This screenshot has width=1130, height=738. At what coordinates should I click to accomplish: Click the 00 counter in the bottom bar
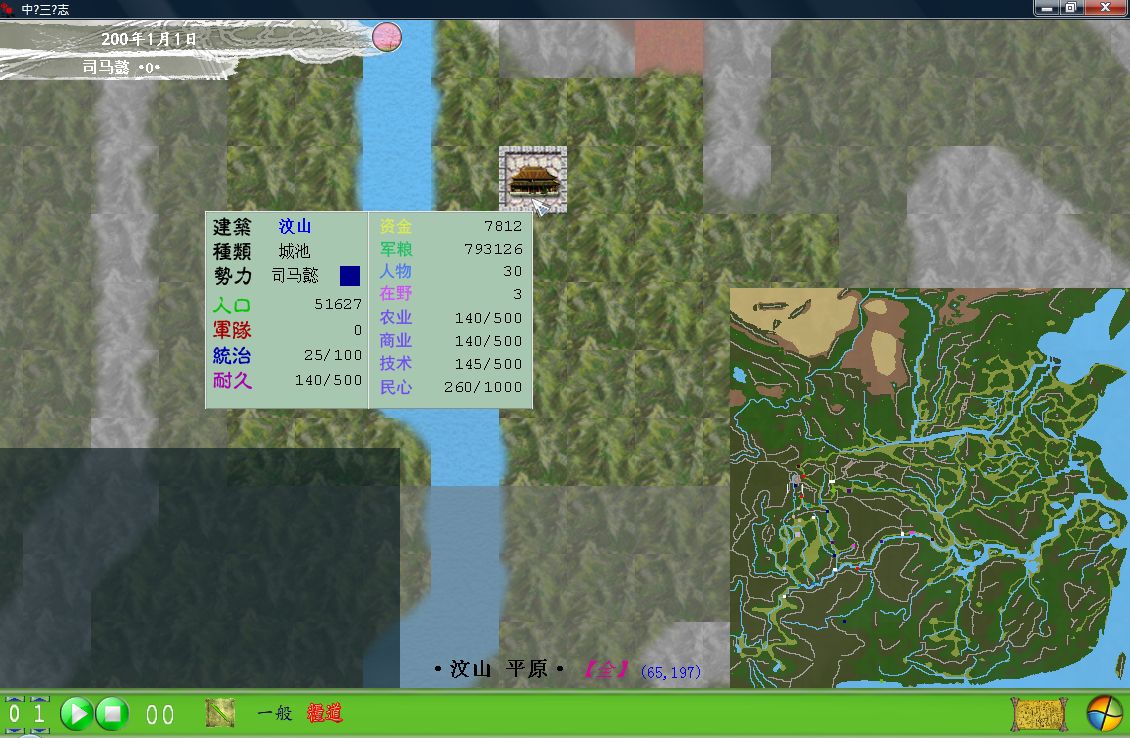pos(160,714)
